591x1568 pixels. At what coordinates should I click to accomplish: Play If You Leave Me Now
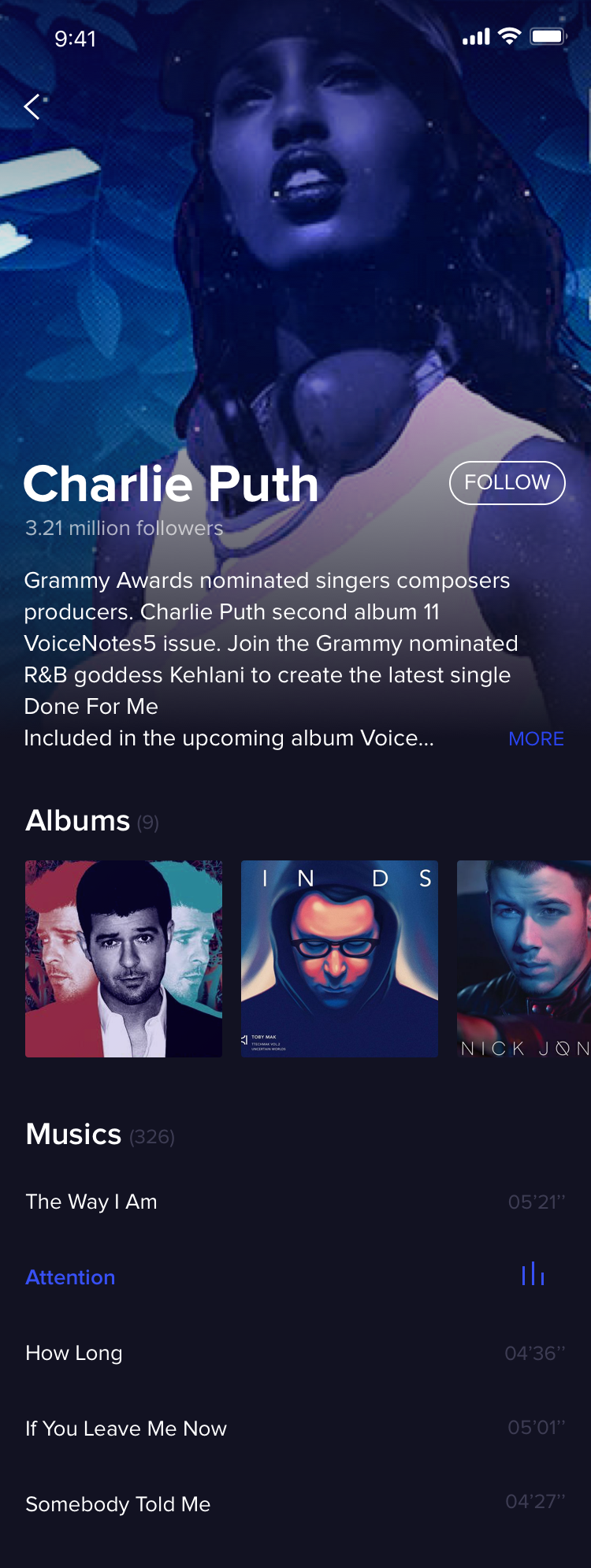tap(295, 1429)
